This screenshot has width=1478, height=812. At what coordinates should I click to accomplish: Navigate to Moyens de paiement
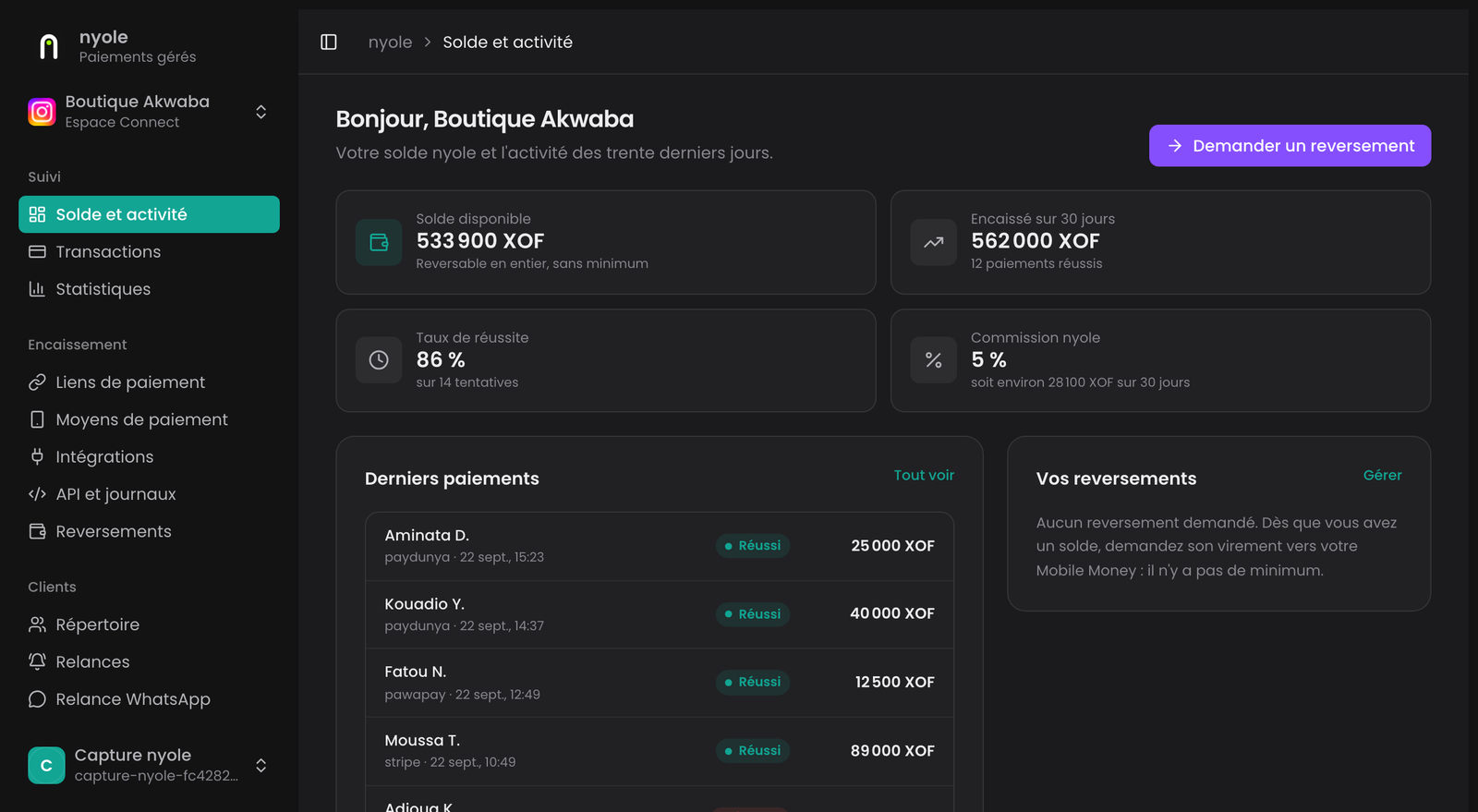click(x=149, y=419)
